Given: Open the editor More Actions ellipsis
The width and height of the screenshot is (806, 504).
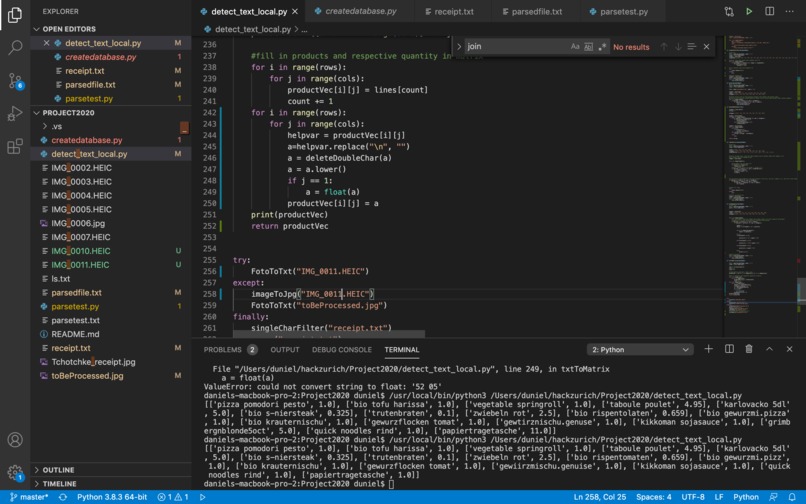Looking at the screenshot, I should click(x=790, y=11).
